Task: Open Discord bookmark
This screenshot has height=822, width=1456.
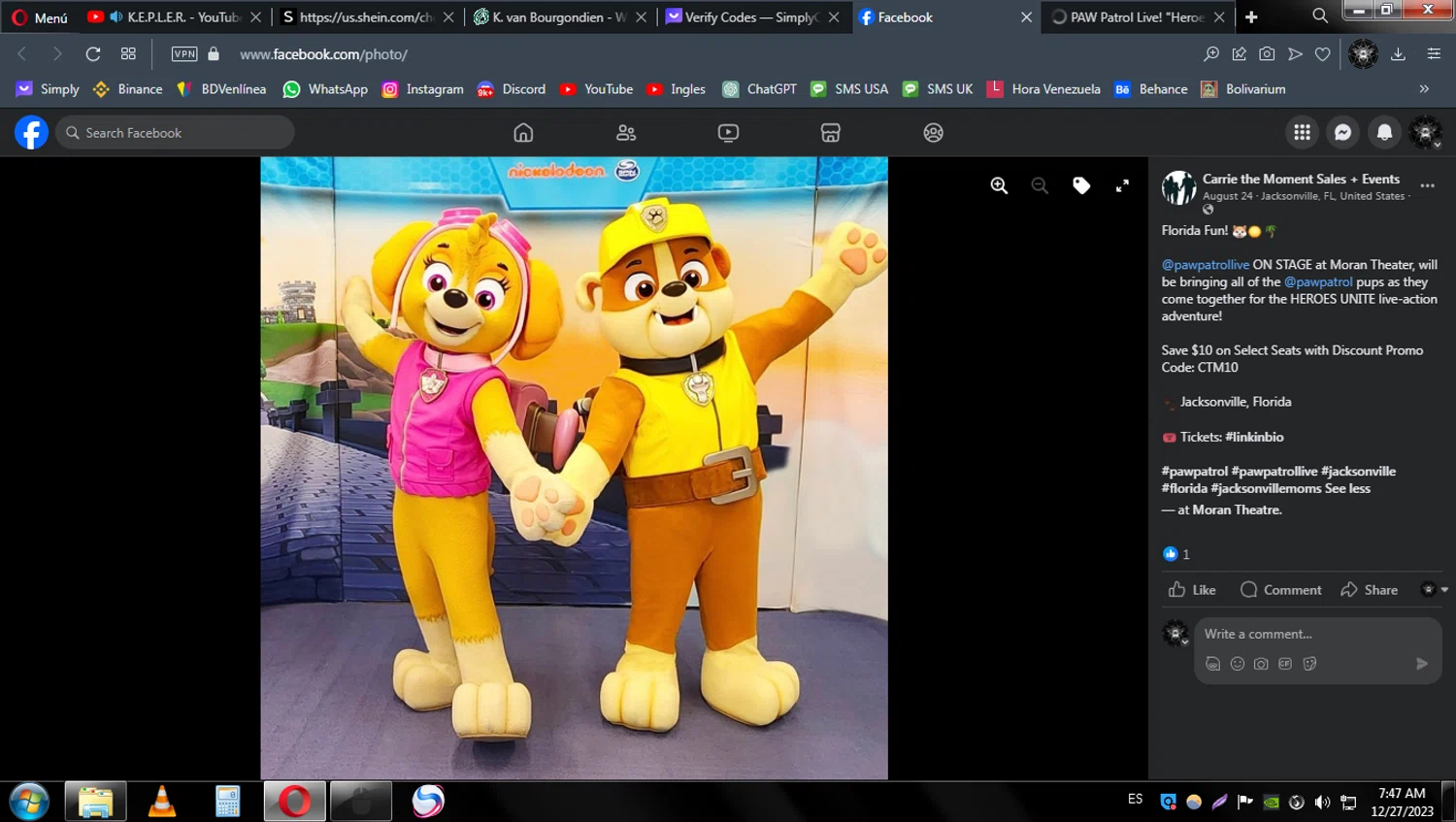Action: tap(512, 89)
